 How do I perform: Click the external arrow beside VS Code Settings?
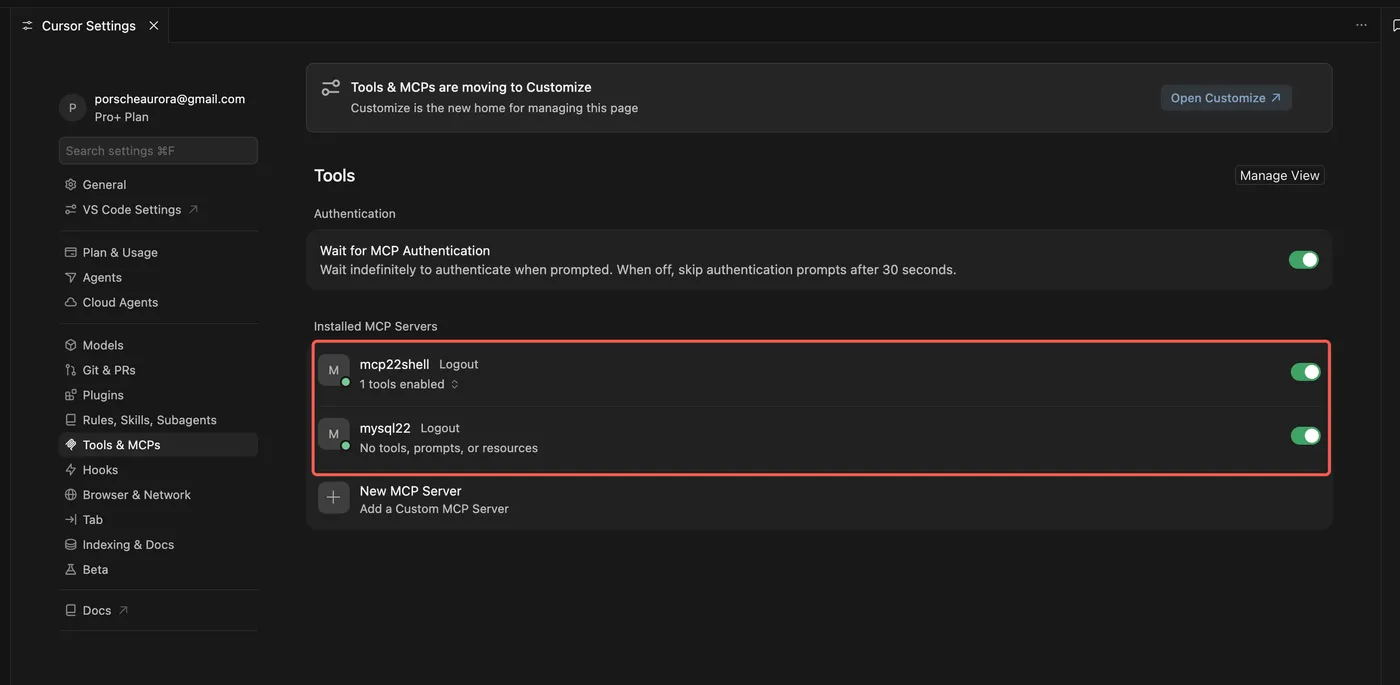193,210
